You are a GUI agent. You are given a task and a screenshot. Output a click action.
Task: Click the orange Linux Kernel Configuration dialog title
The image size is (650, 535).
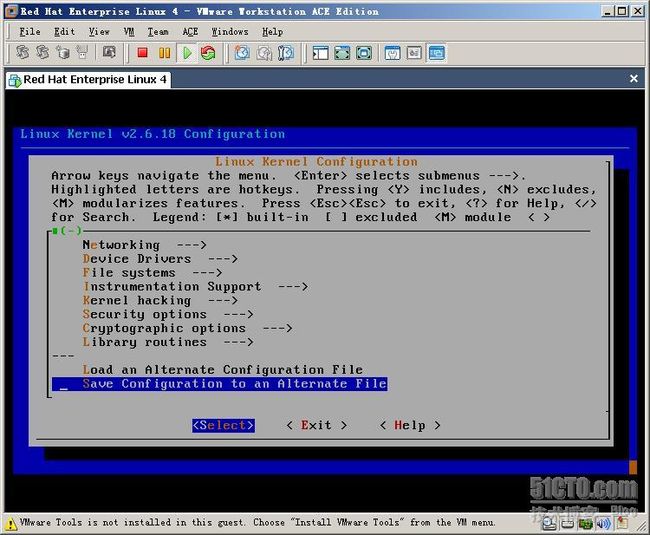pos(317,162)
